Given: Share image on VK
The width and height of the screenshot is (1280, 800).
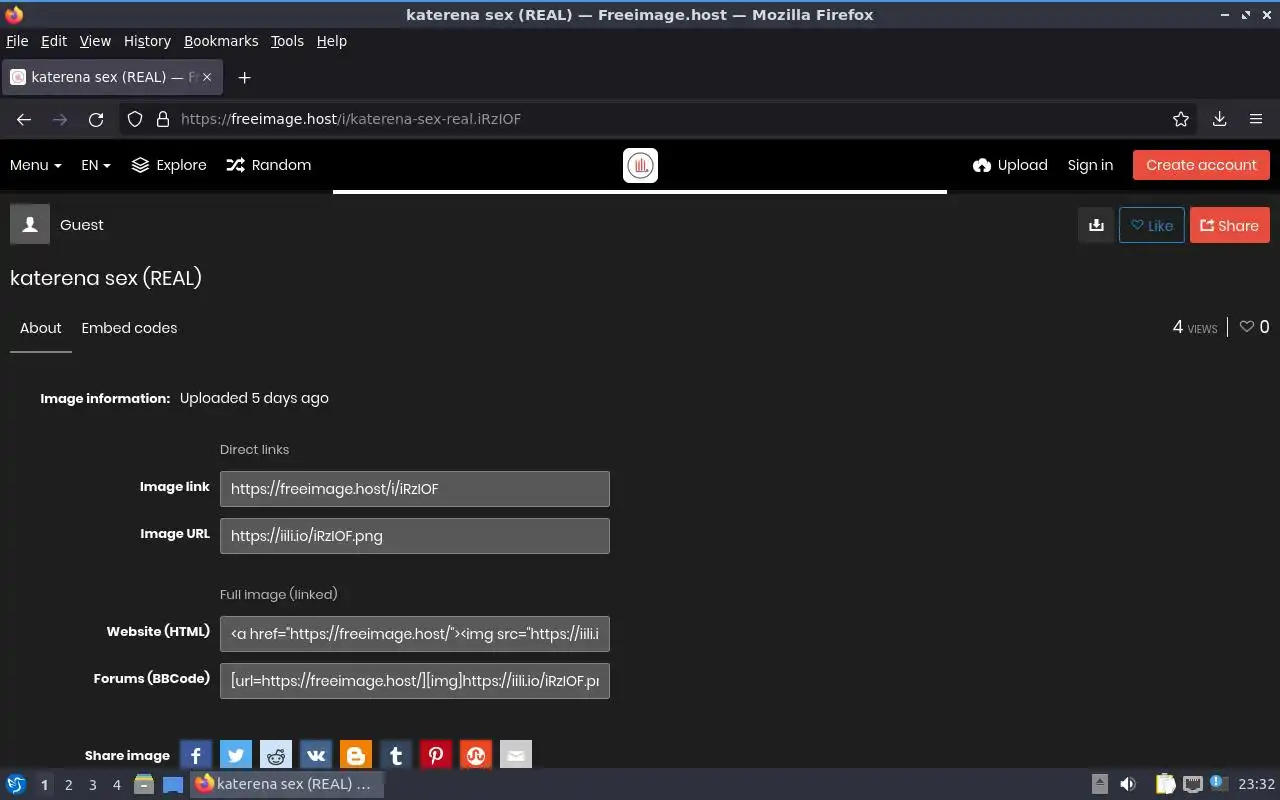Looking at the screenshot, I should tap(316, 756).
